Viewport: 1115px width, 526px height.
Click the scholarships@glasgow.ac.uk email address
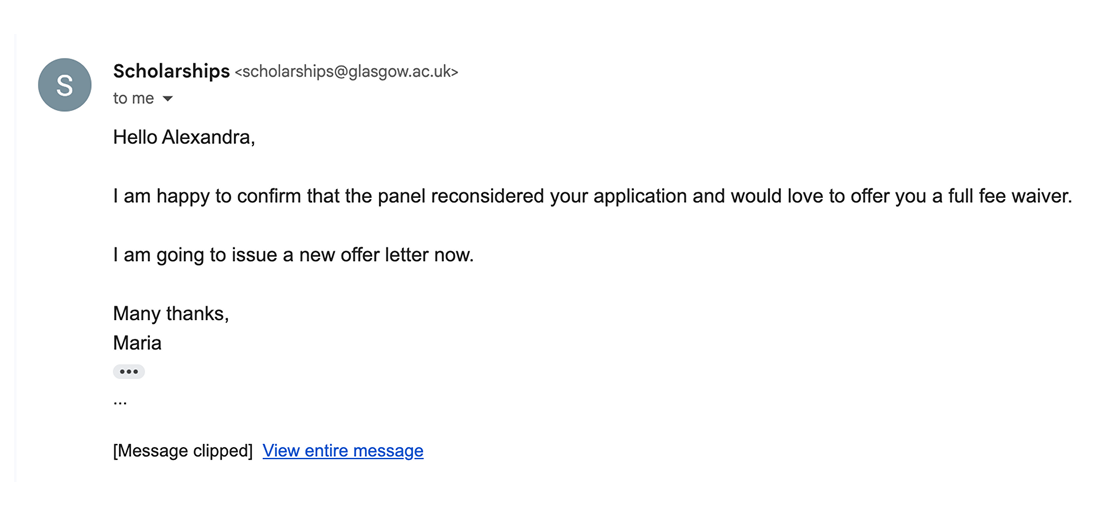[x=346, y=72]
